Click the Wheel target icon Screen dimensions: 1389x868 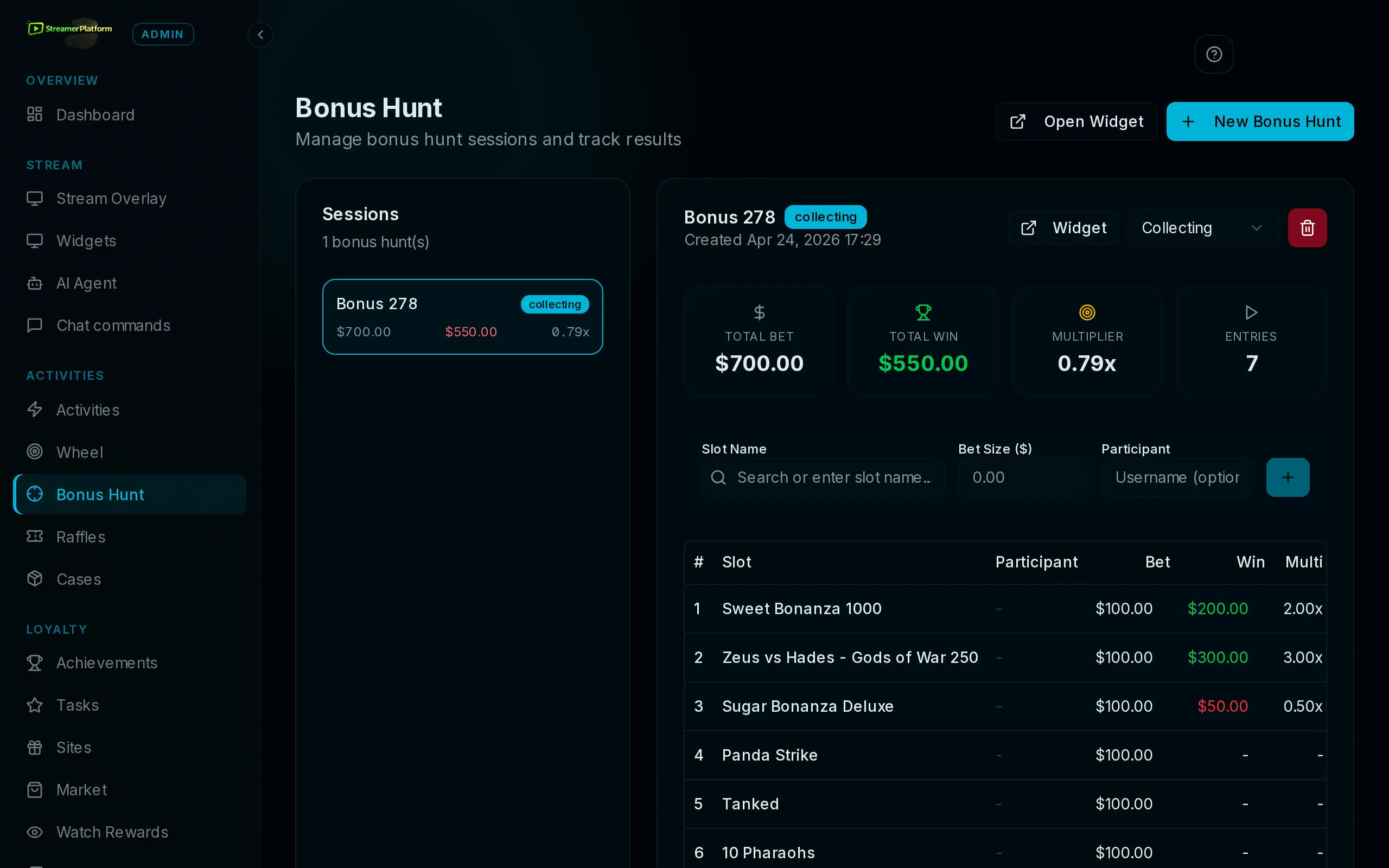click(x=35, y=452)
